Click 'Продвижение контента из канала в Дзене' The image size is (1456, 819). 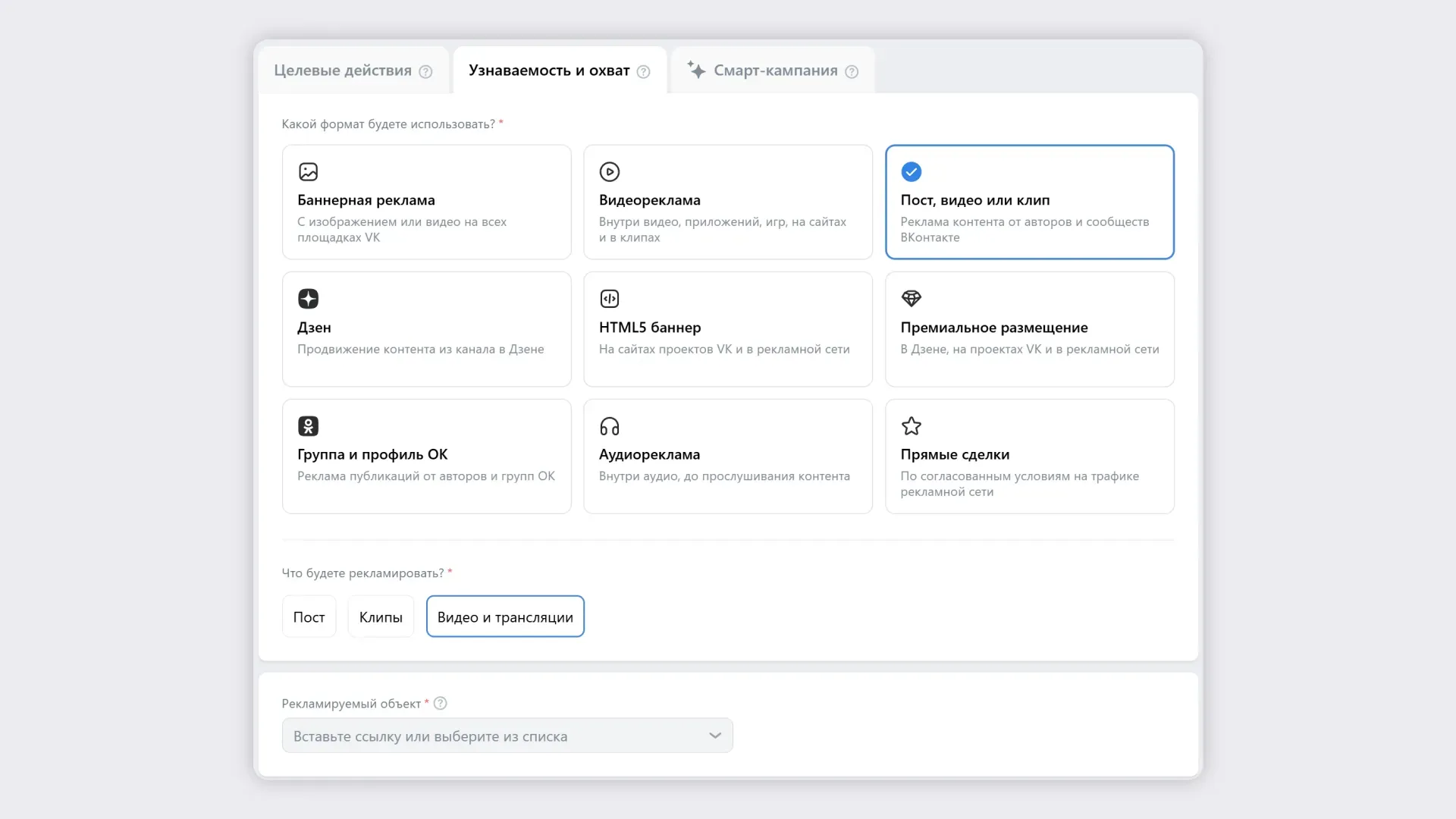[420, 349]
